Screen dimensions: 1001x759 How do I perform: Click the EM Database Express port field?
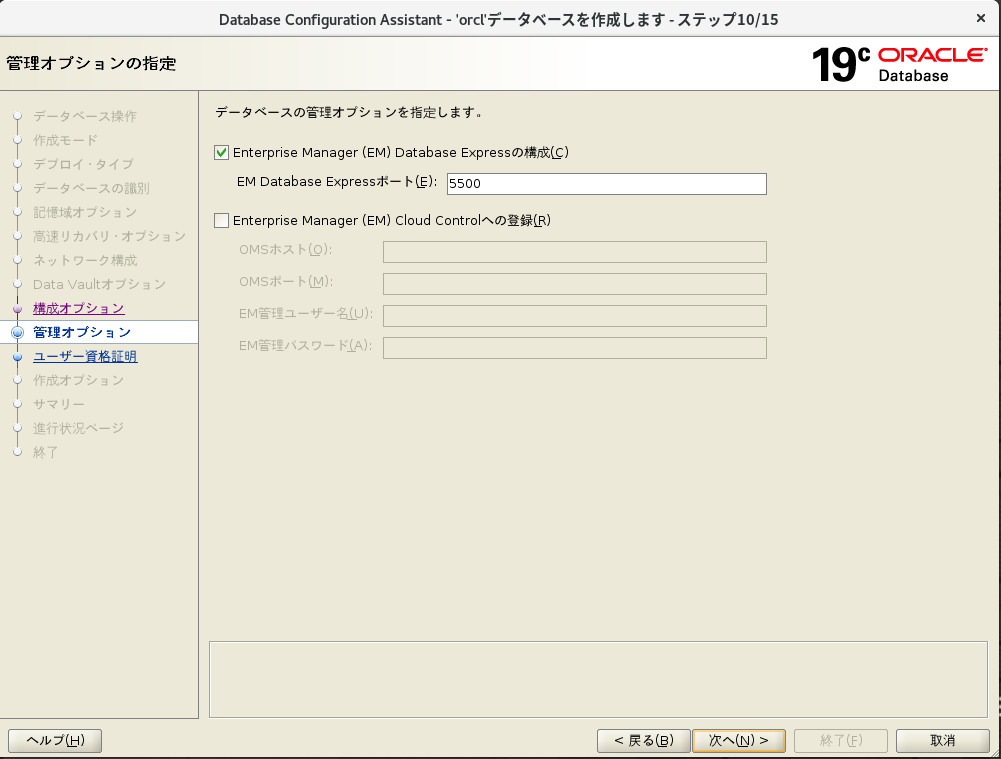coord(606,184)
